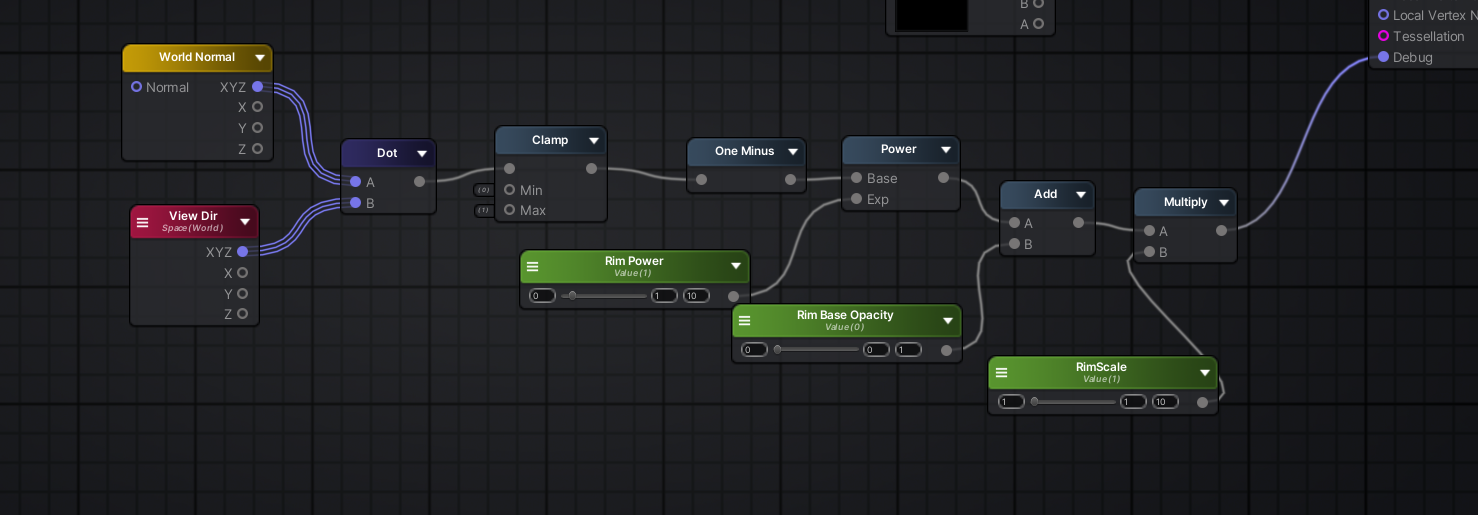1478x515 pixels.
Task: Expand the World Normal node dropdown arrow
Action: (x=260, y=58)
